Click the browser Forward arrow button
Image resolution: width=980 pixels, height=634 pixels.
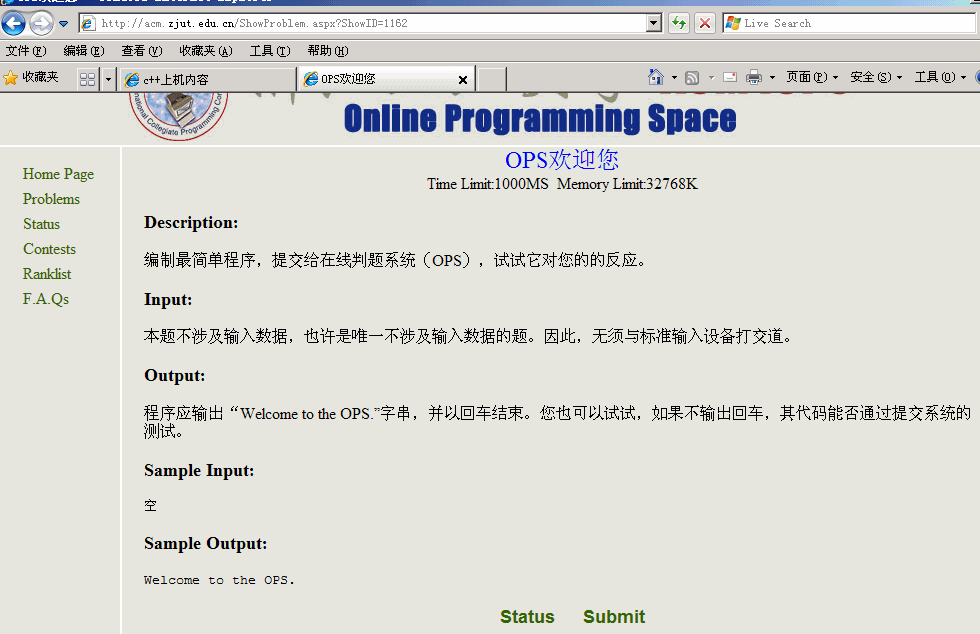(x=41, y=23)
